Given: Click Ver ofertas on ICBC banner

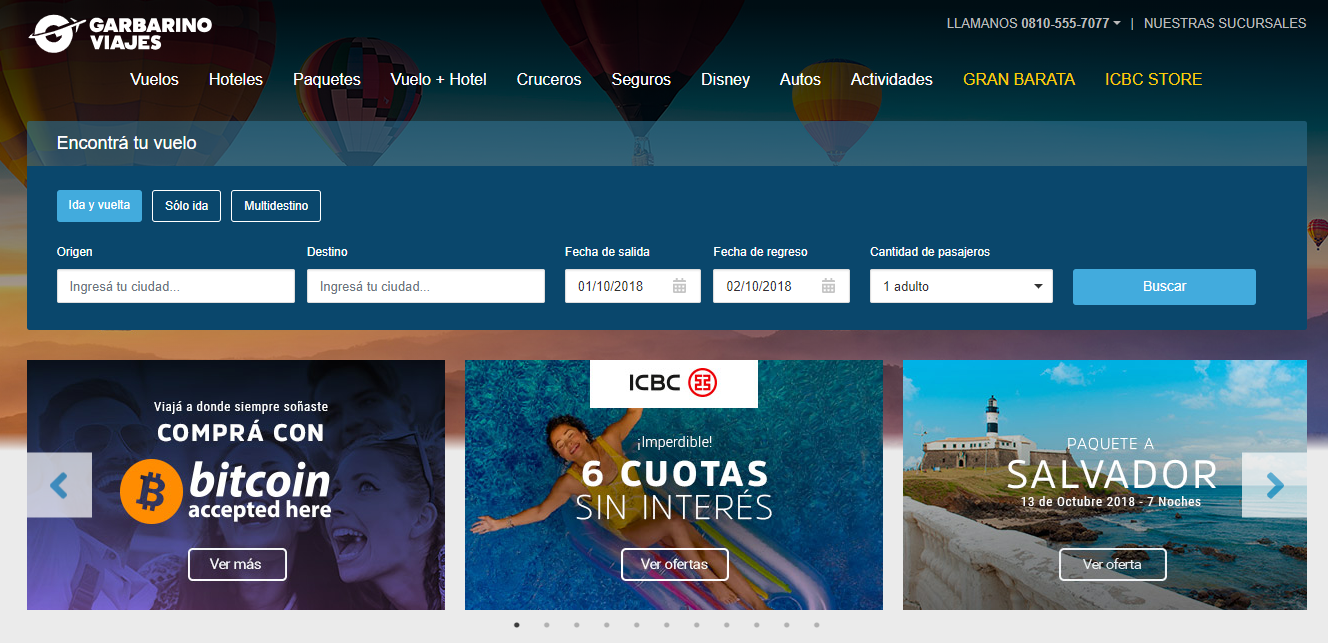Looking at the screenshot, I should 675,564.
